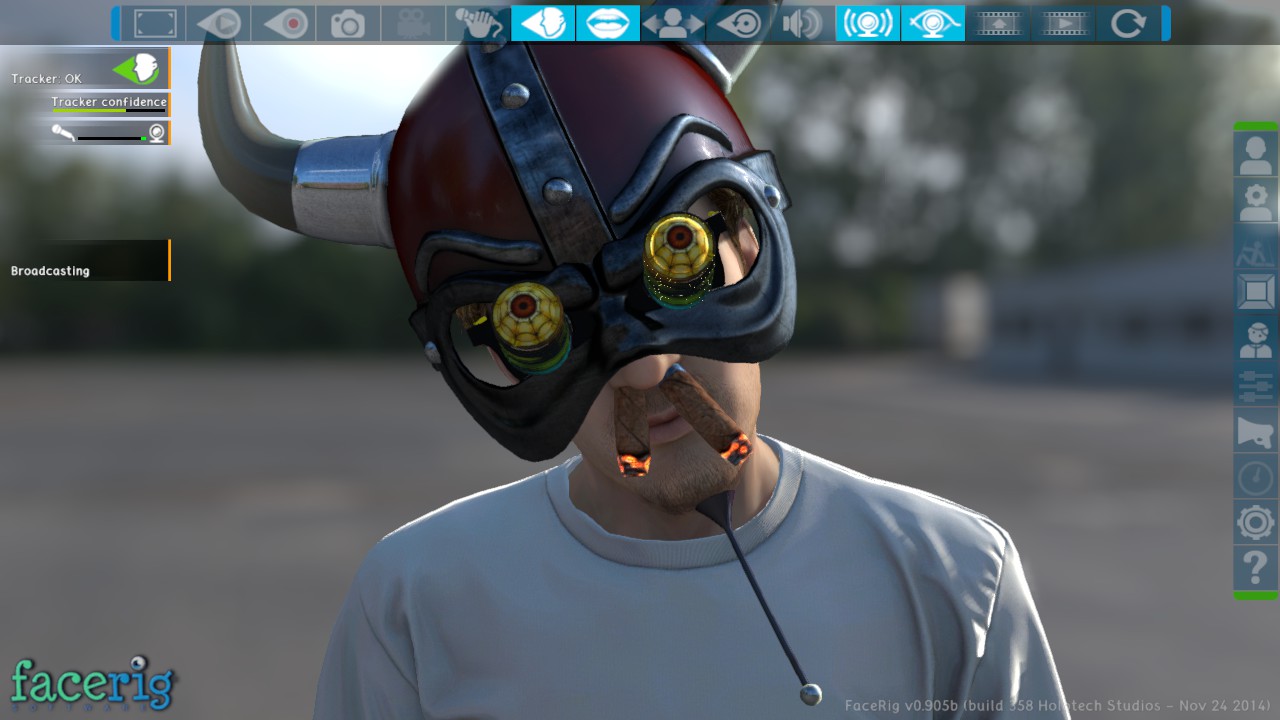The width and height of the screenshot is (1280, 720).
Task: Click the reset/refresh arrow icon
Action: [1129, 23]
